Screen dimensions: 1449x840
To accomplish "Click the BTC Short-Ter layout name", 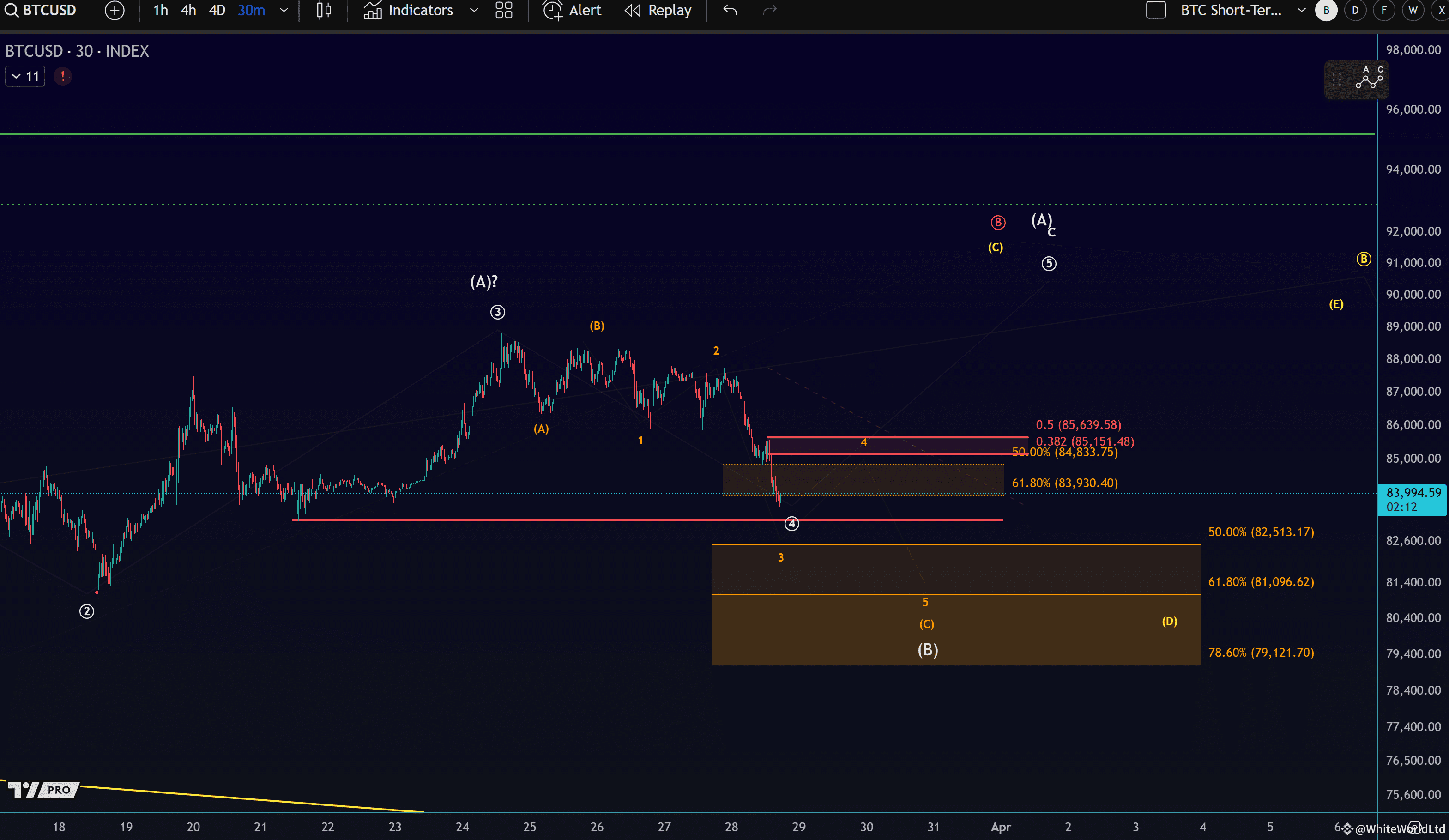I will tap(1231, 10).
